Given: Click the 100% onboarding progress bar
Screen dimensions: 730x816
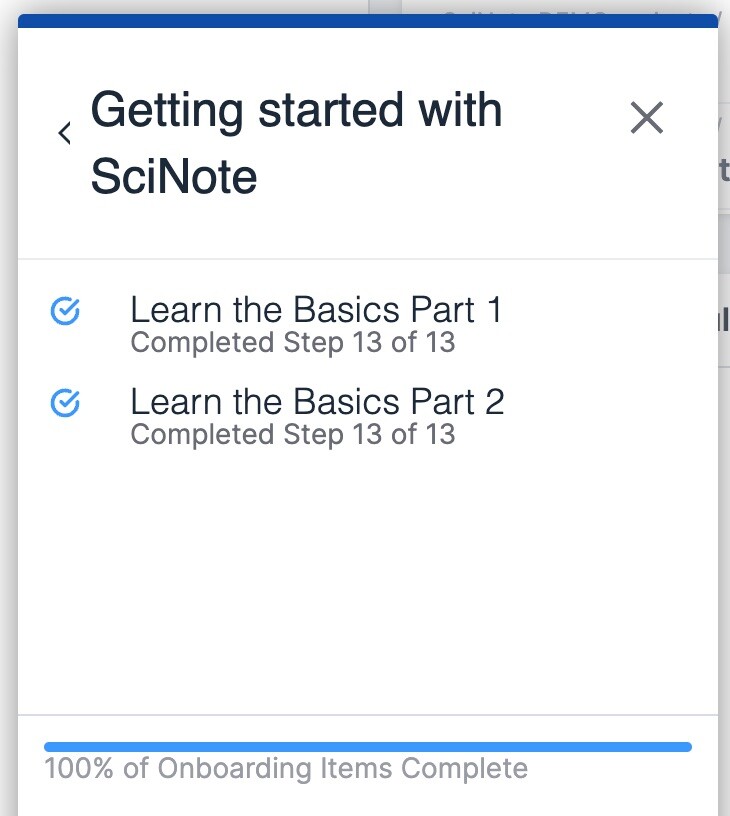Looking at the screenshot, I should (x=365, y=745).
